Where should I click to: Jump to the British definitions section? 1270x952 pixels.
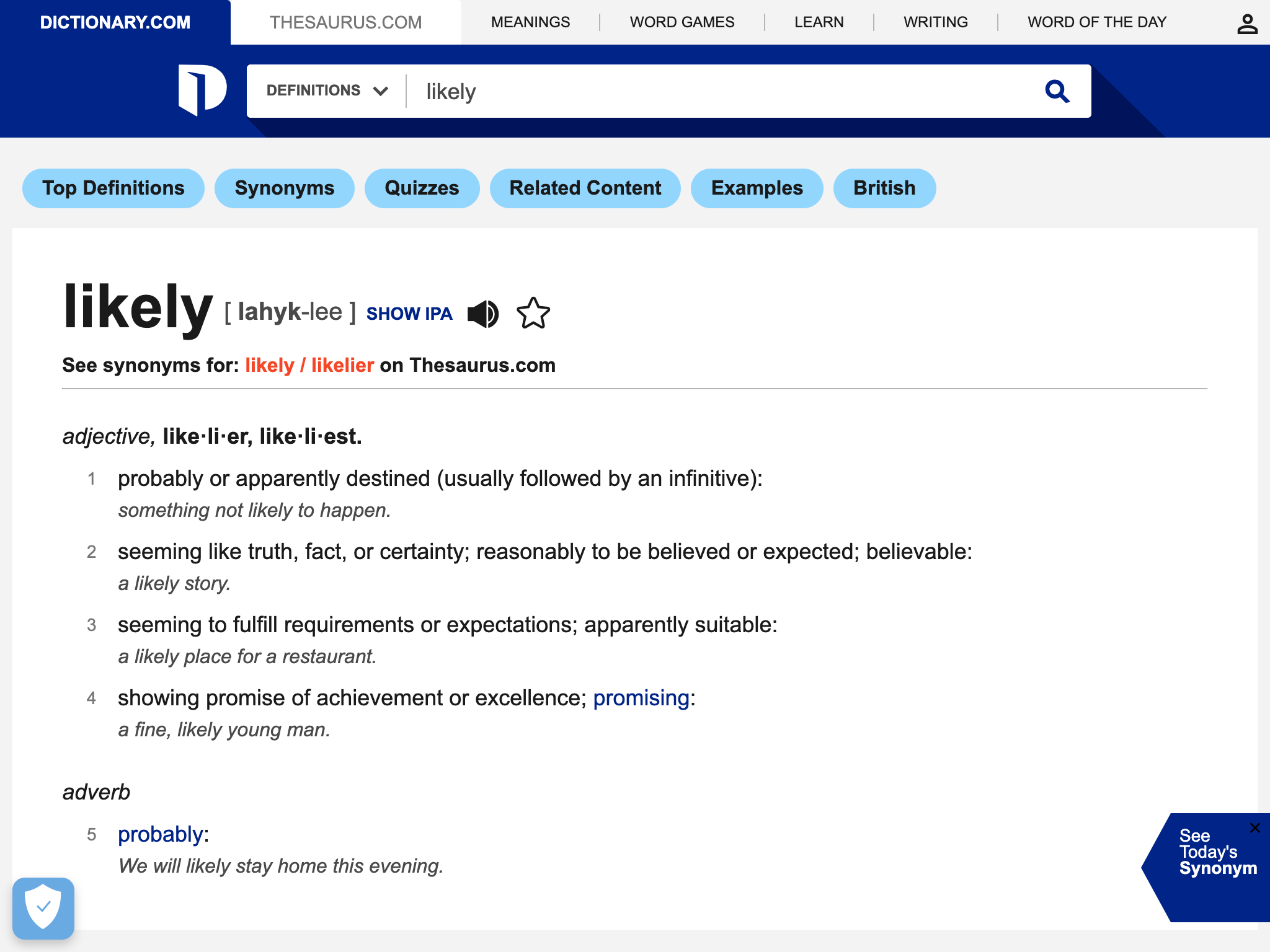click(884, 188)
